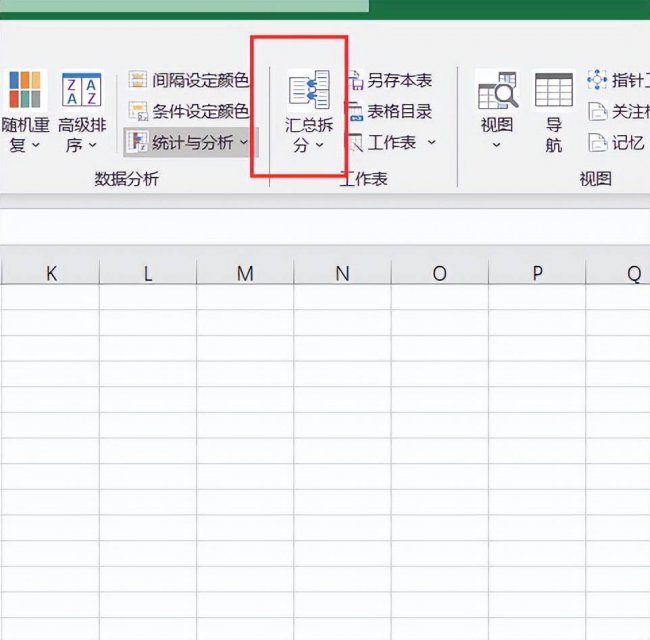Open the 随机重复 dropdown arrow
650x640 pixels.
pyautogui.click(x=36, y=145)
